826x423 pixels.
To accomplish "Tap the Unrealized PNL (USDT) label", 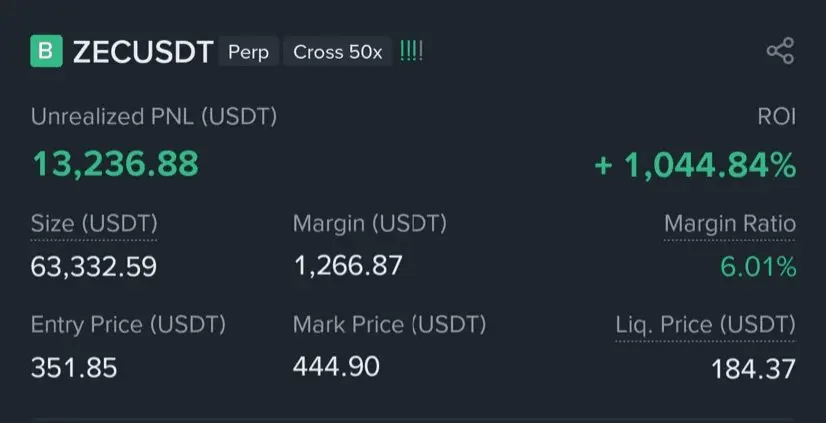I will click(154, 116).
